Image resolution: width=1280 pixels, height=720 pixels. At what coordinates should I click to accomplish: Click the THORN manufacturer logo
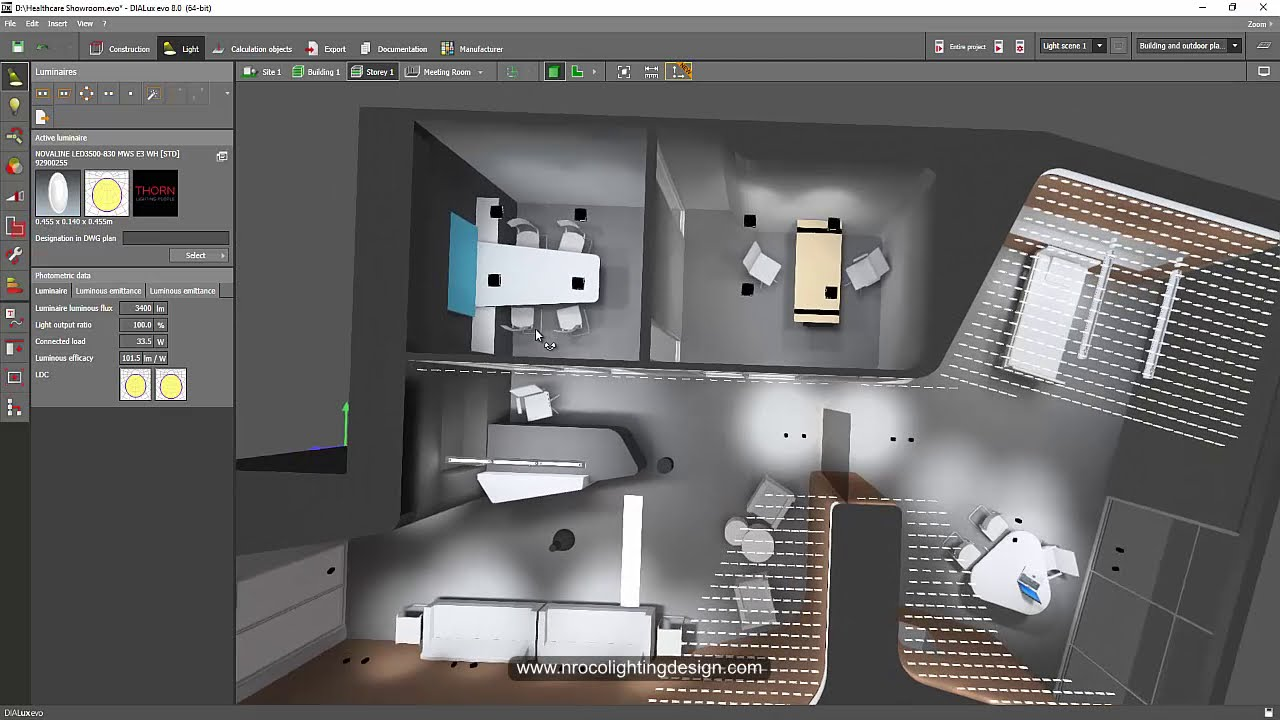155,193
